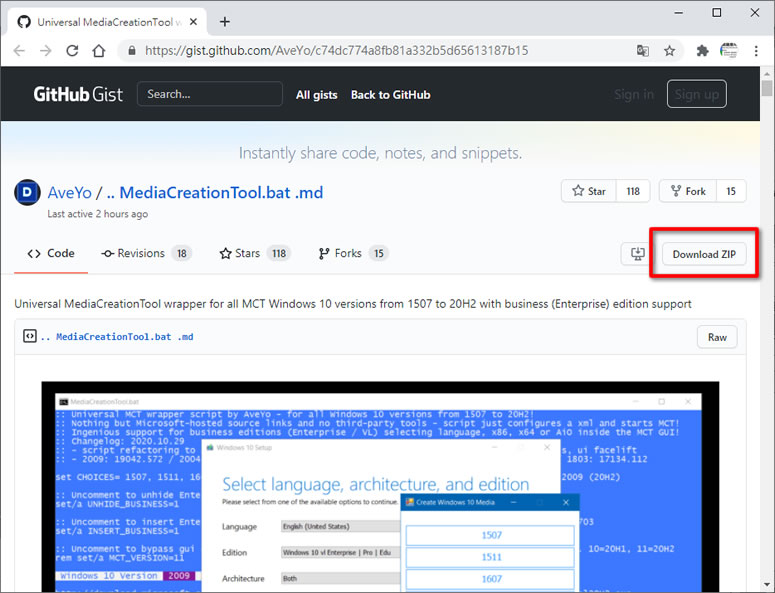The height and width of the screenshot is (593, 775).
Task: Download the gist with Download ZIP
Action: [704, 254]
